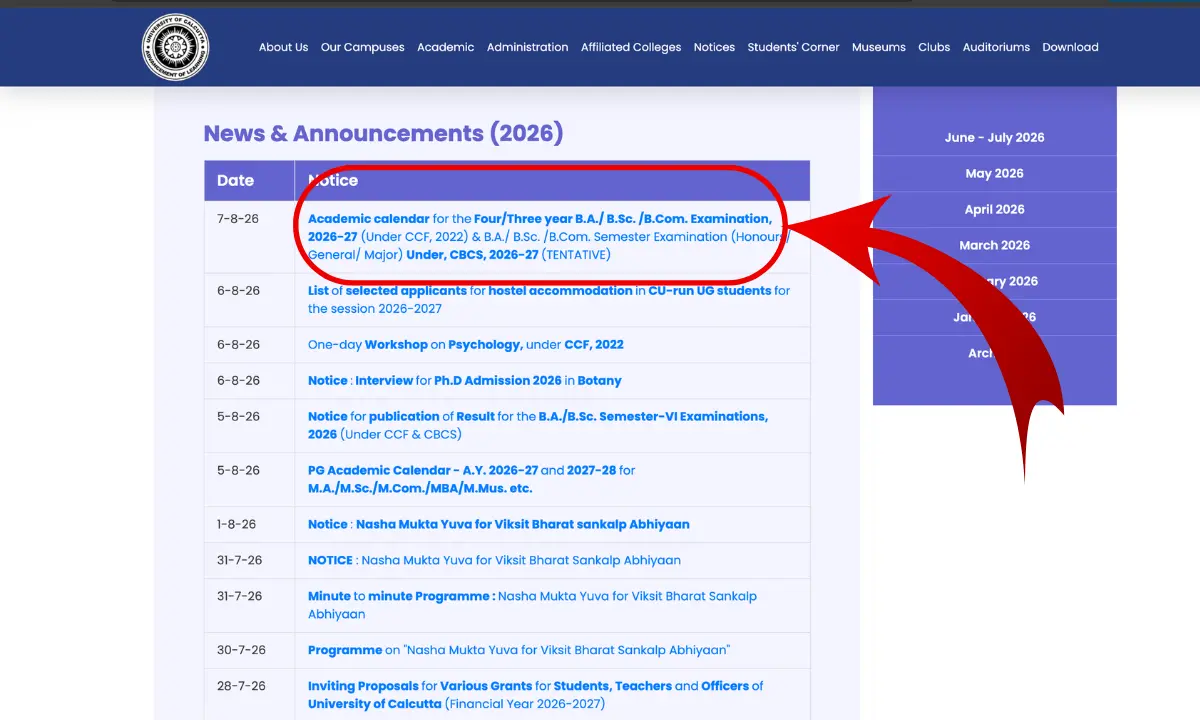
Task: Open Our Campuses menu item
Action: [362, 47]
